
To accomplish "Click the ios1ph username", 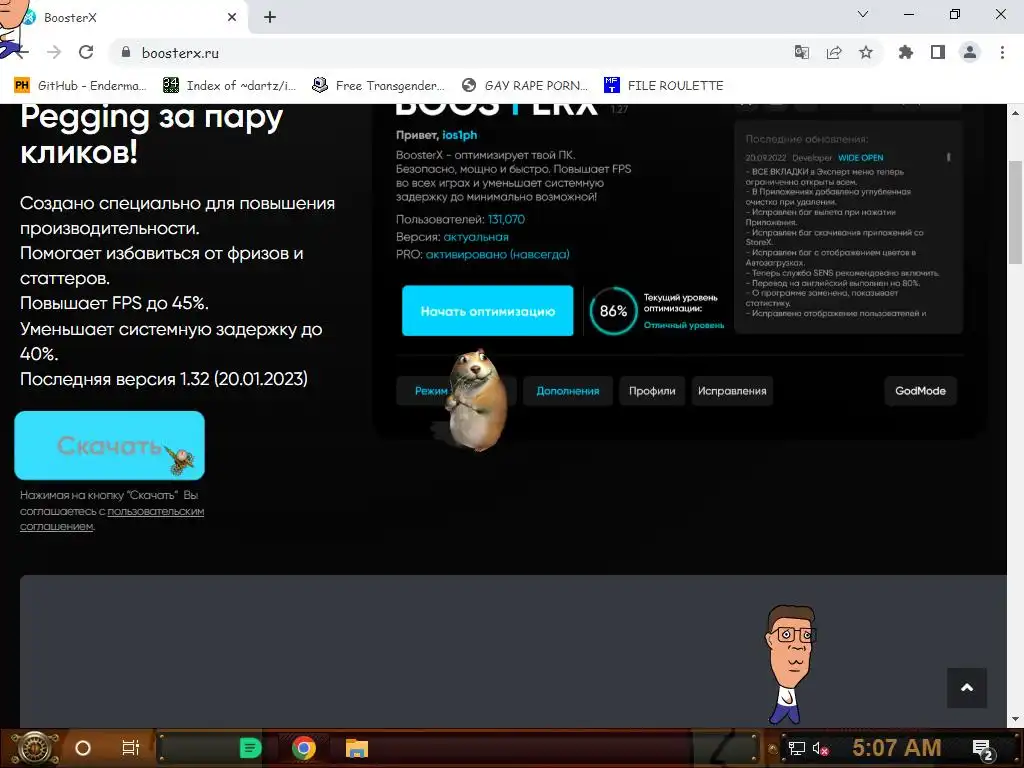I will coord(460,135).
